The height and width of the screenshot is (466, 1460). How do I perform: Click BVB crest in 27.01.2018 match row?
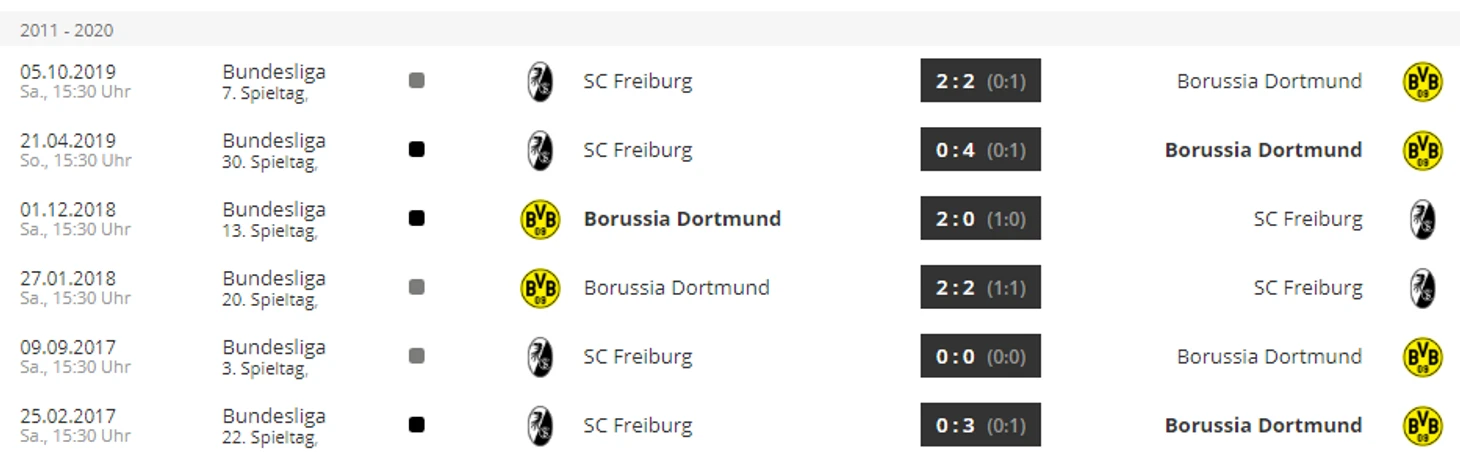540,288
